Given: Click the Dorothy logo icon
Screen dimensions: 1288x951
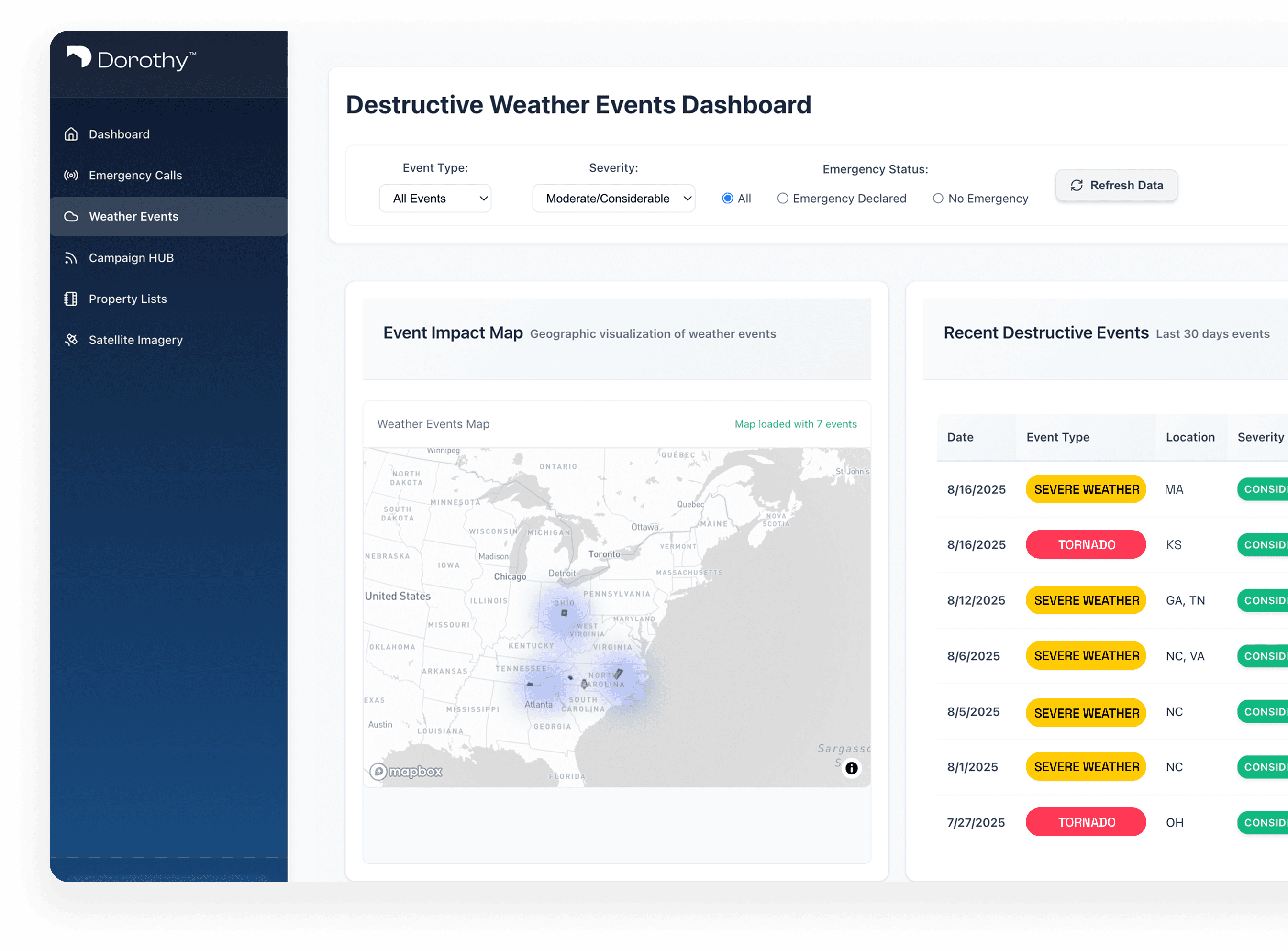Looking at the screenshot, I should click(x=79, y=56).
